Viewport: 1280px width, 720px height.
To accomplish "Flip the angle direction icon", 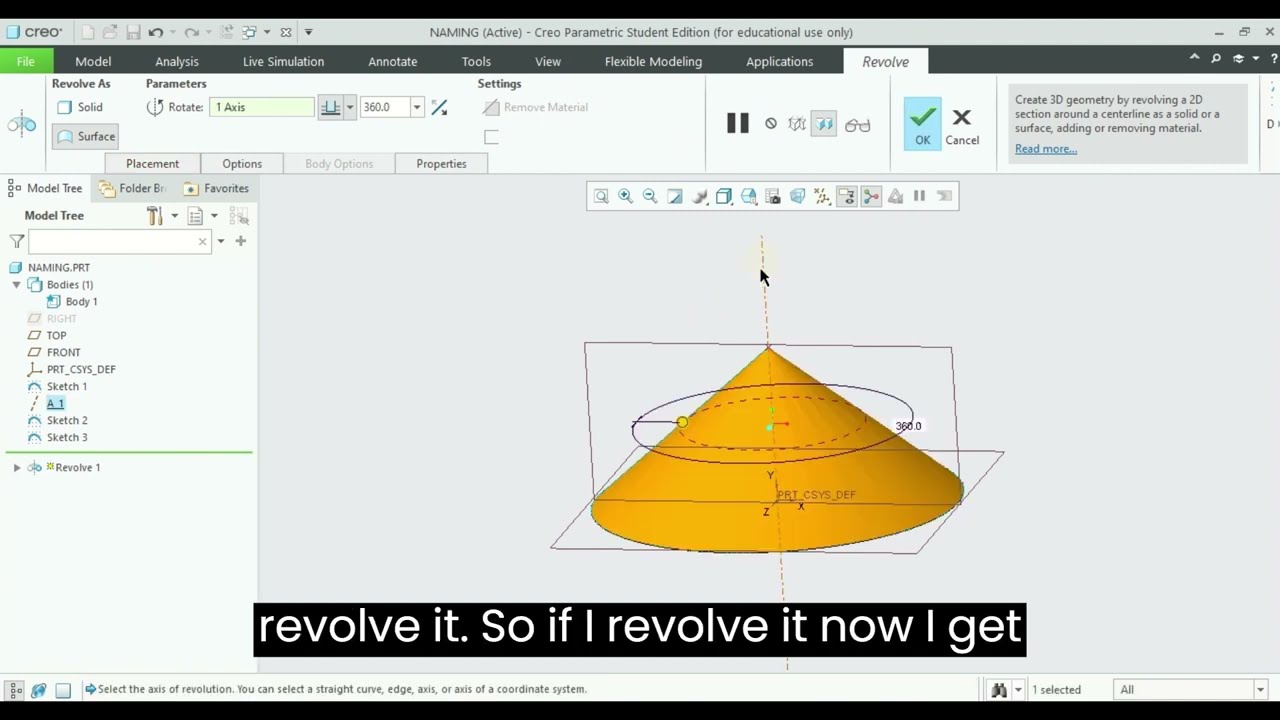I will (x=439, y=107).
